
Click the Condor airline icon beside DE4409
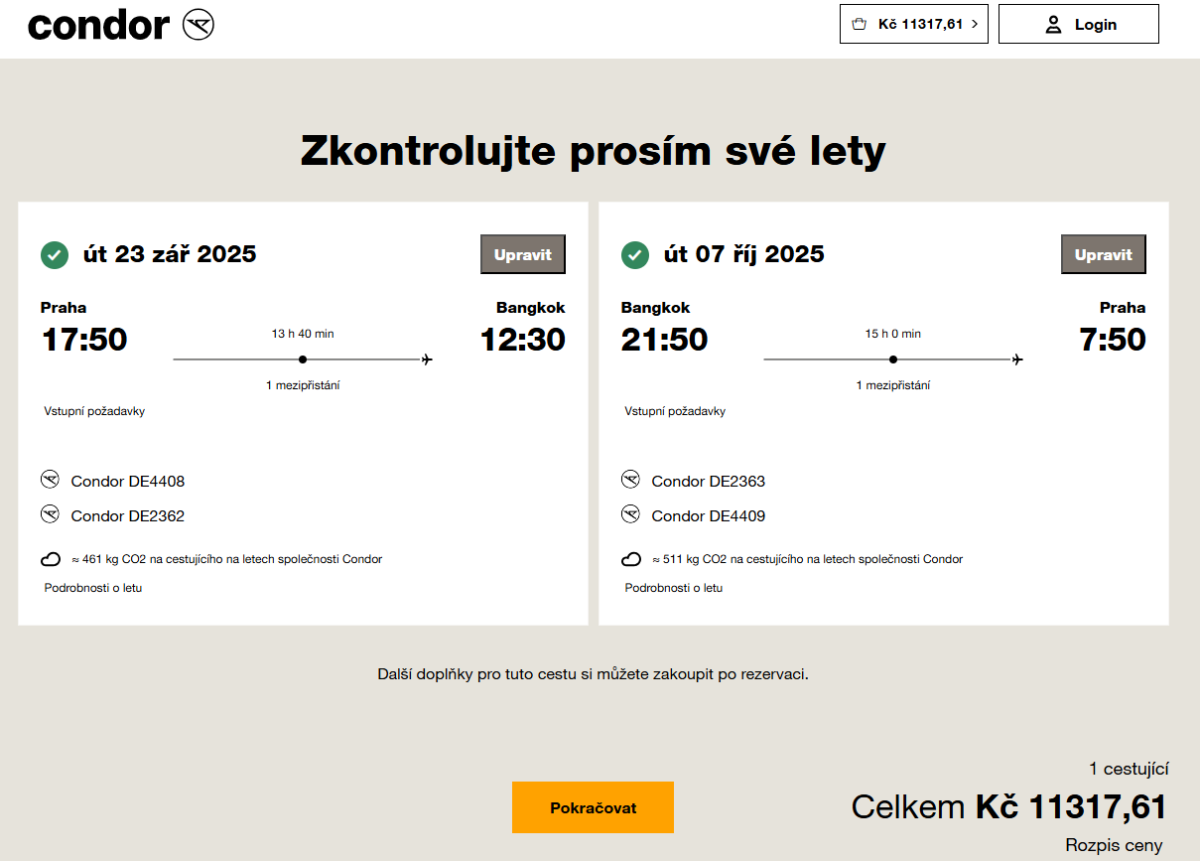coord(630,515)
